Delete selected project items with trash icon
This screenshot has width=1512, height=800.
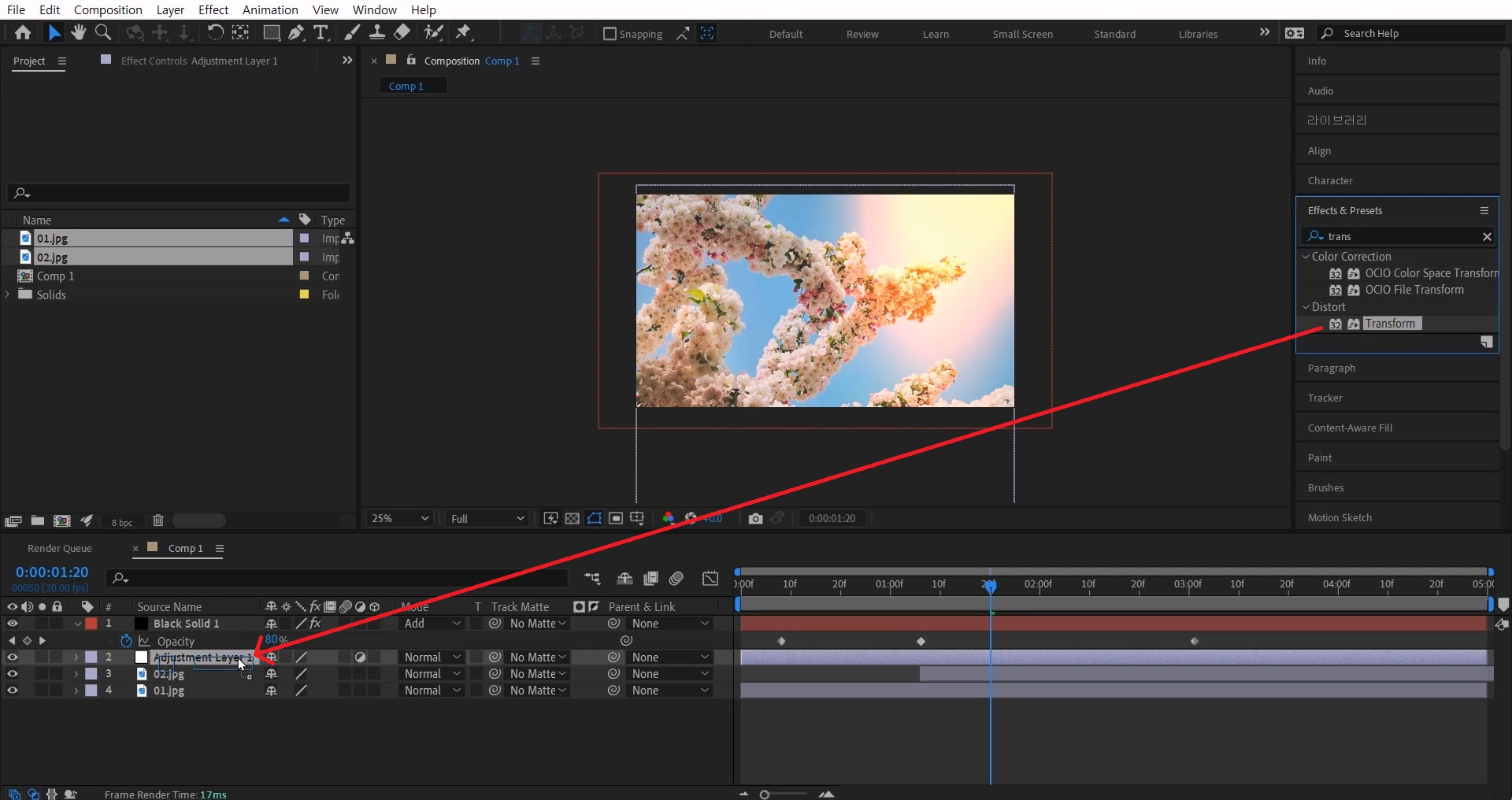pyautogui.click(x=158, y=520)
